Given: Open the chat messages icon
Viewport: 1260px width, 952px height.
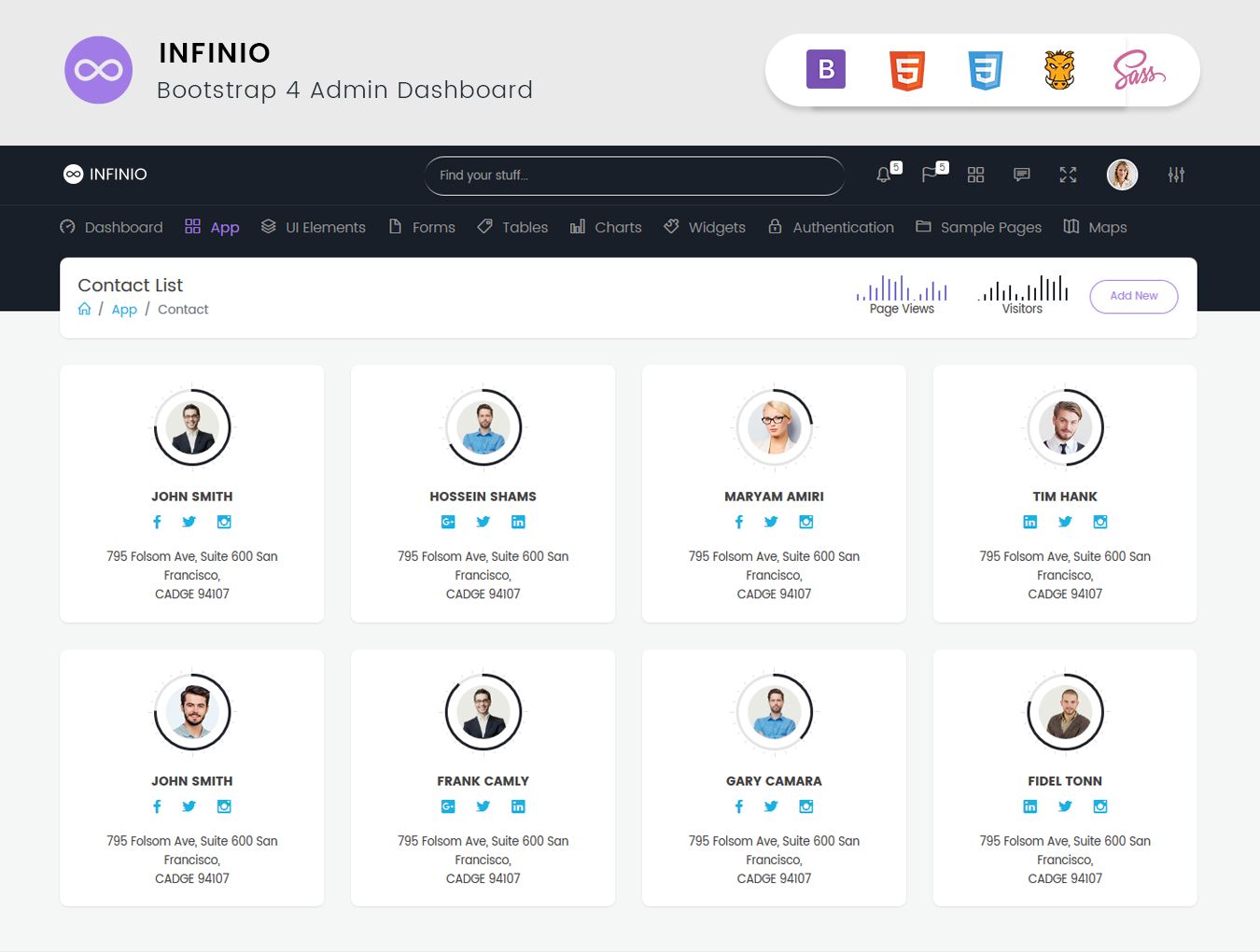Looking at the screenshot, I should (x=1022, y=175).
